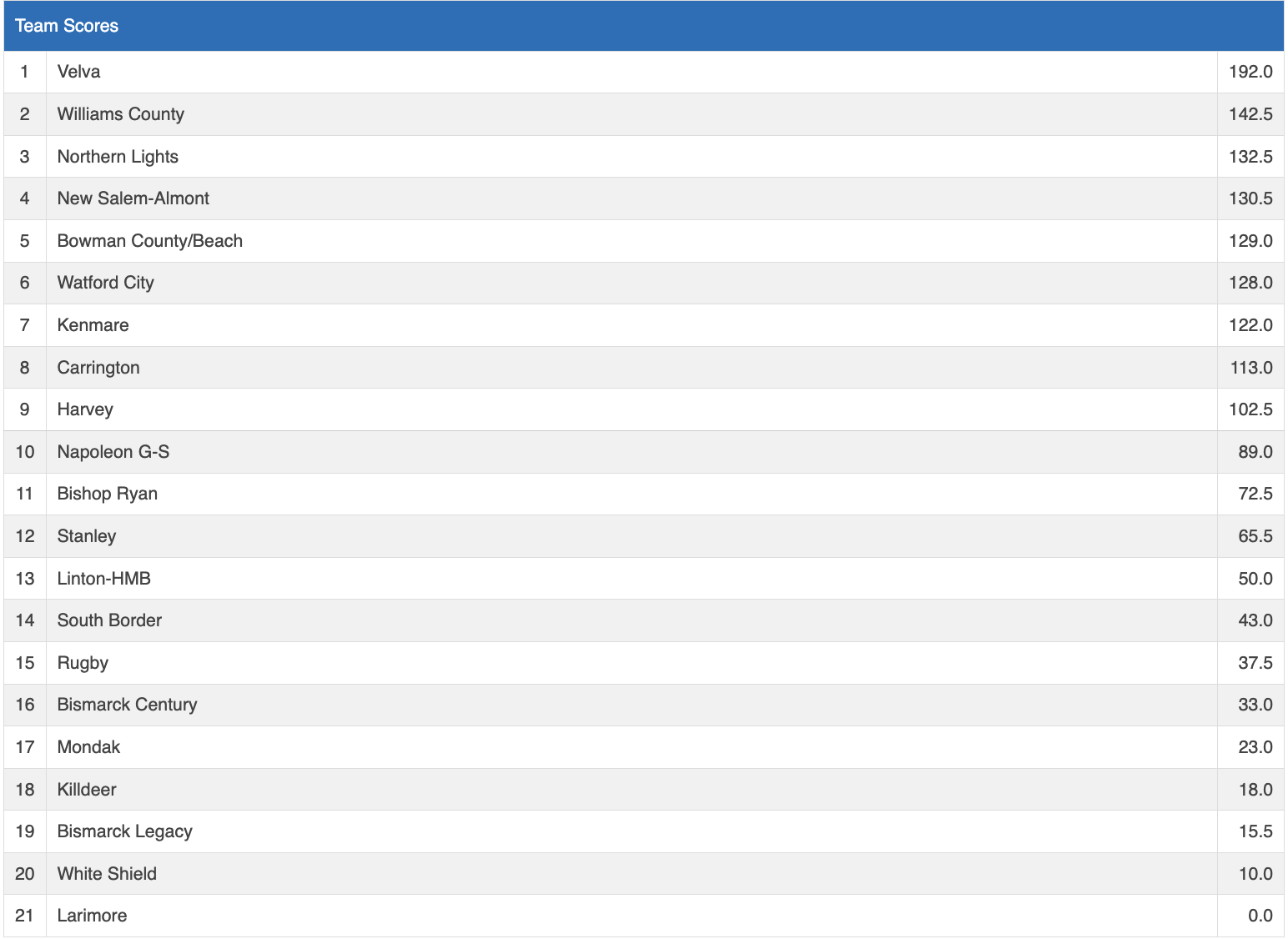
Task: Select the Velva team name
Action: click(x=78, y=72)
